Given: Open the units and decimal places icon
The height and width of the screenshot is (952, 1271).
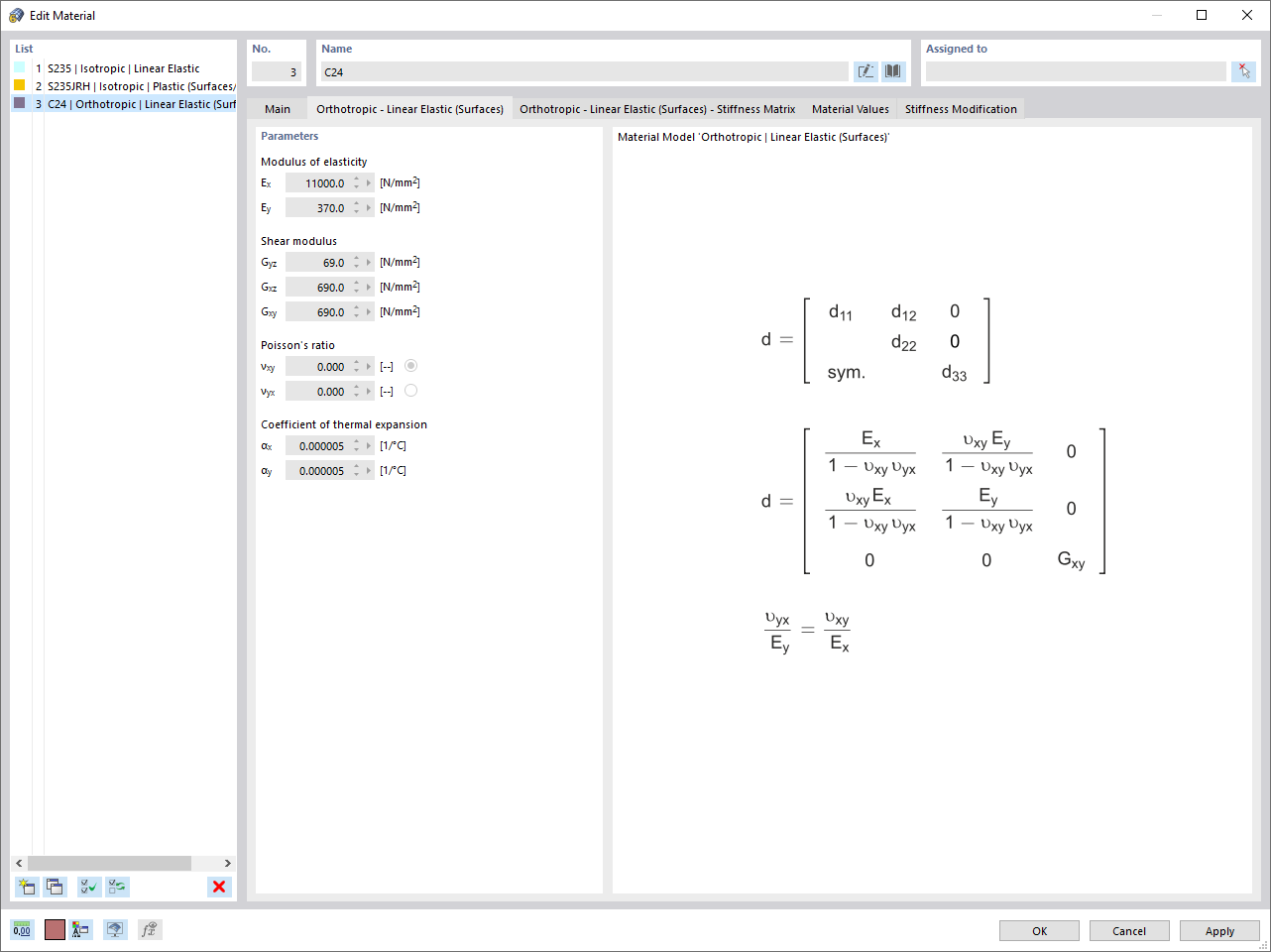Looking at the screenshot, I should pyautogui.click(x=22, y=929).
